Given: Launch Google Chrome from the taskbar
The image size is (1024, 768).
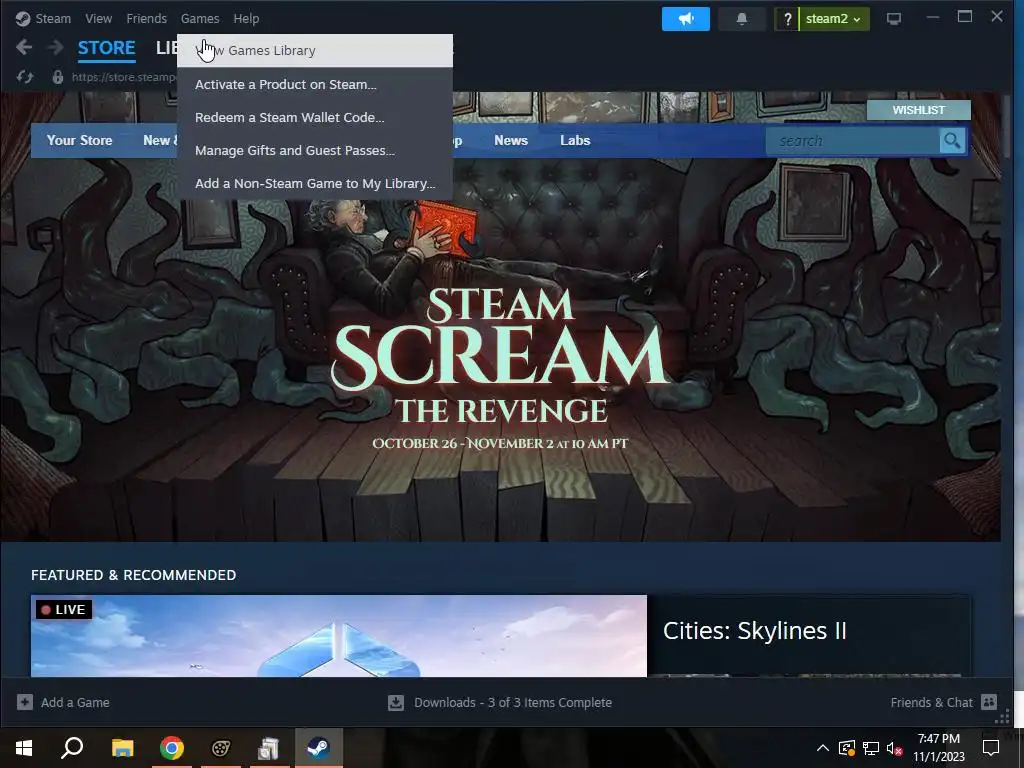Looking at the screenshot, I should pyautogui.click(x=172, y=748).
